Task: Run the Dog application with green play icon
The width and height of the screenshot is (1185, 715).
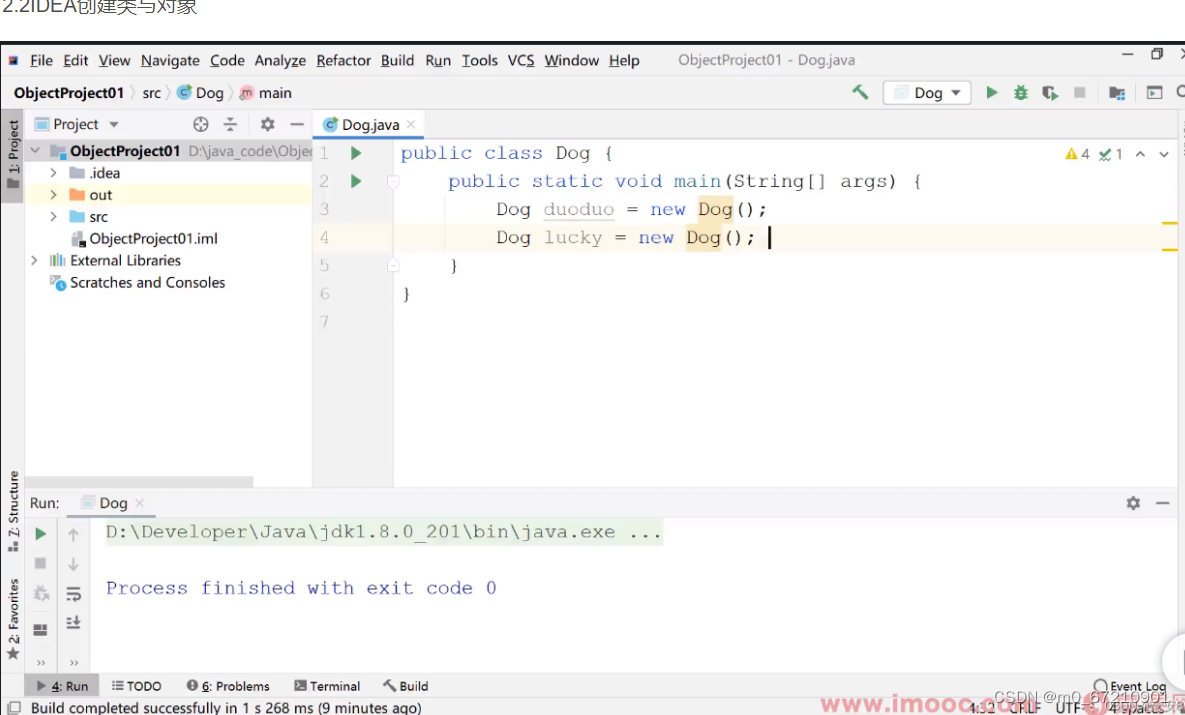Action: point(992,92)
